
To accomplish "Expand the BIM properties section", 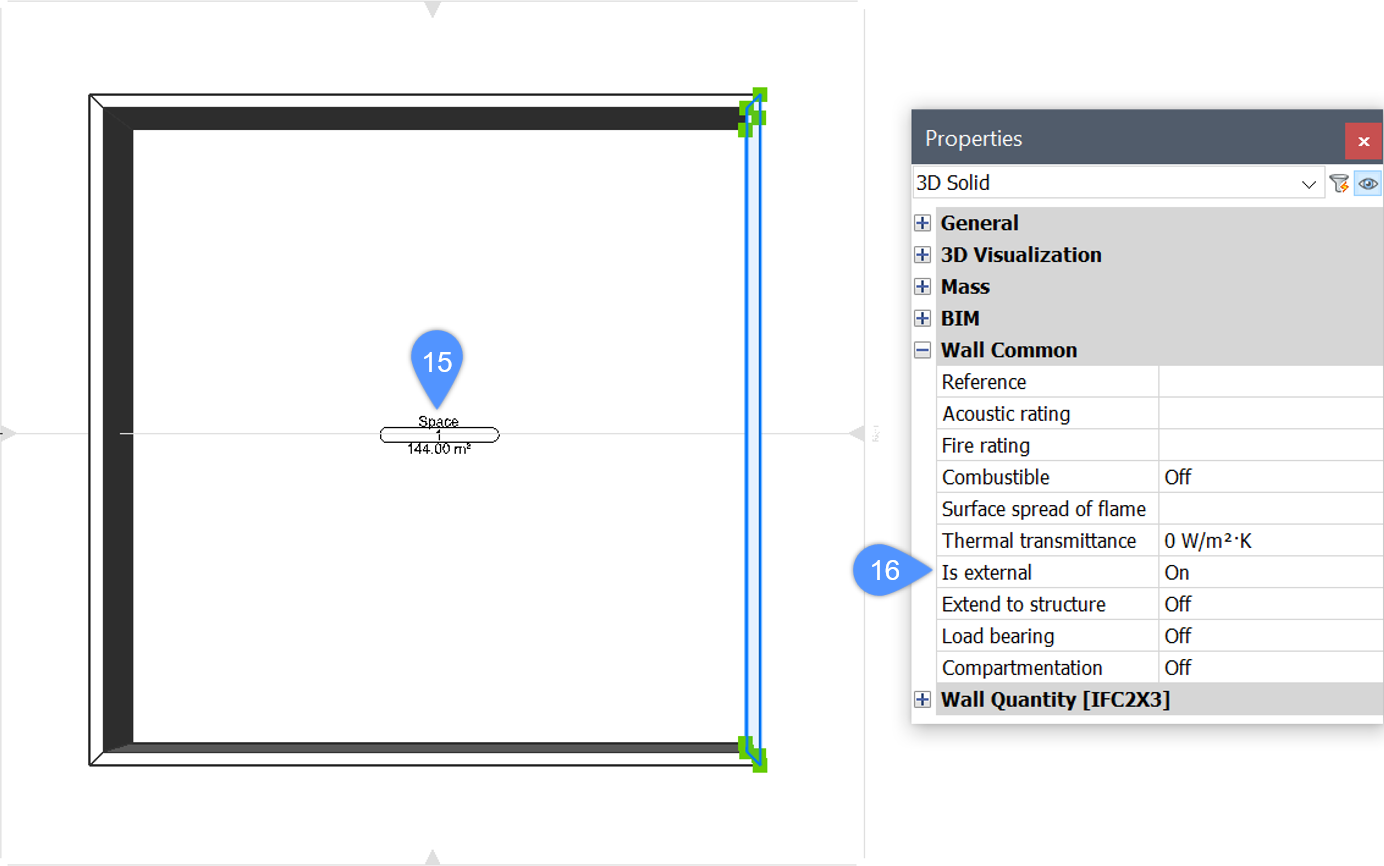I will [922, 319].
